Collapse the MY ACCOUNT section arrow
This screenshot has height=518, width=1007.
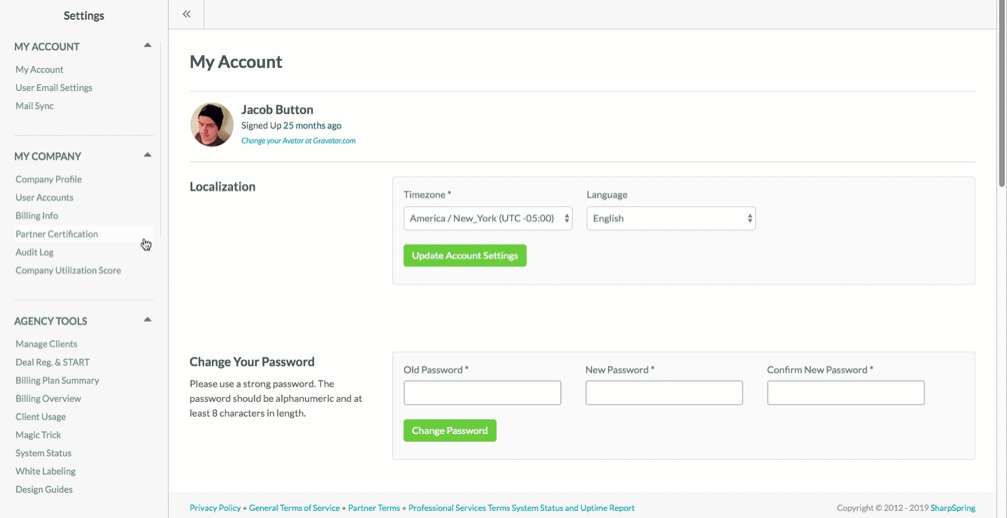(x=147, y=46)
